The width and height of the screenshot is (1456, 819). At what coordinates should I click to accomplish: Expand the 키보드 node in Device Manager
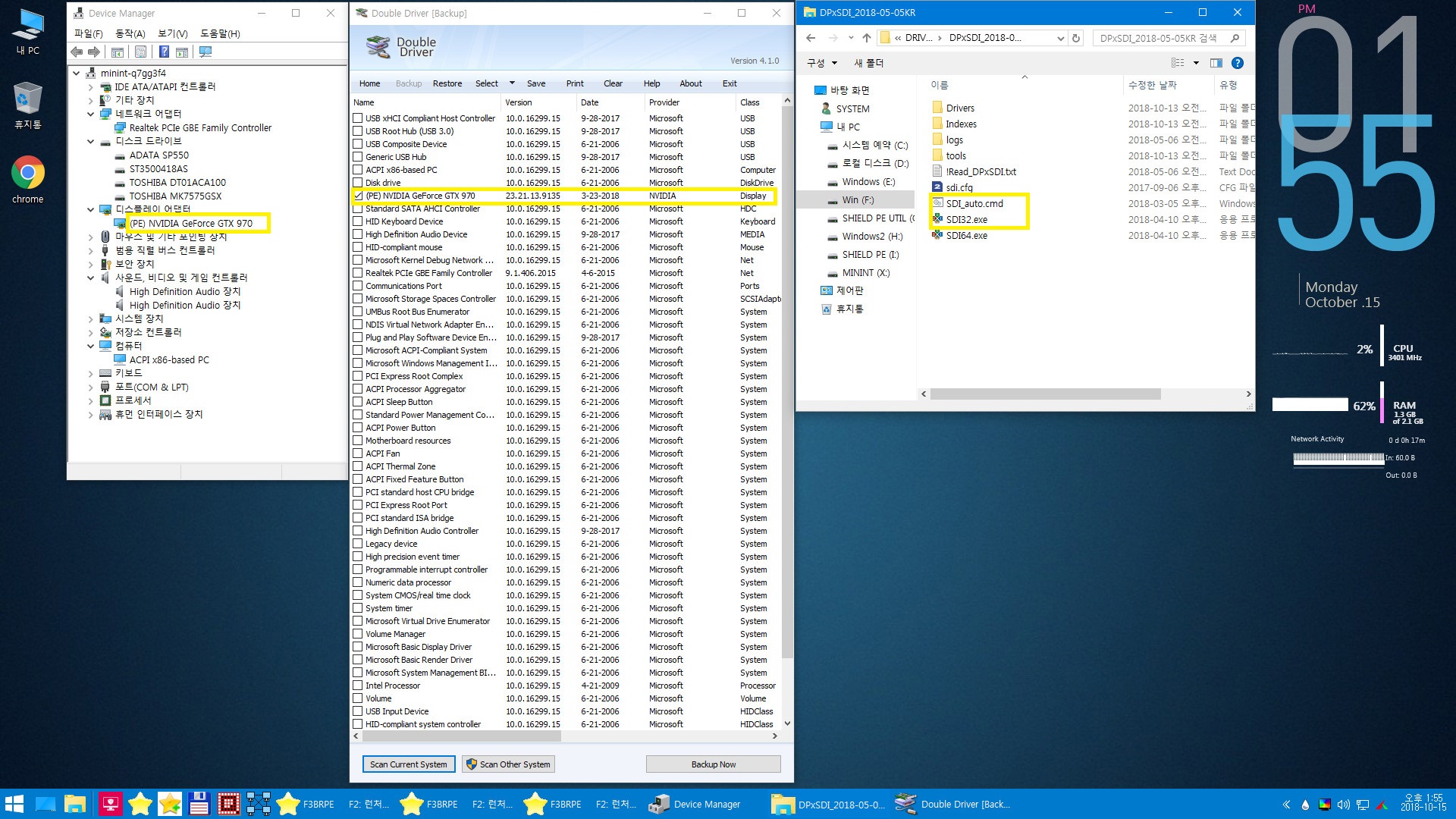[x=91, y=374]
